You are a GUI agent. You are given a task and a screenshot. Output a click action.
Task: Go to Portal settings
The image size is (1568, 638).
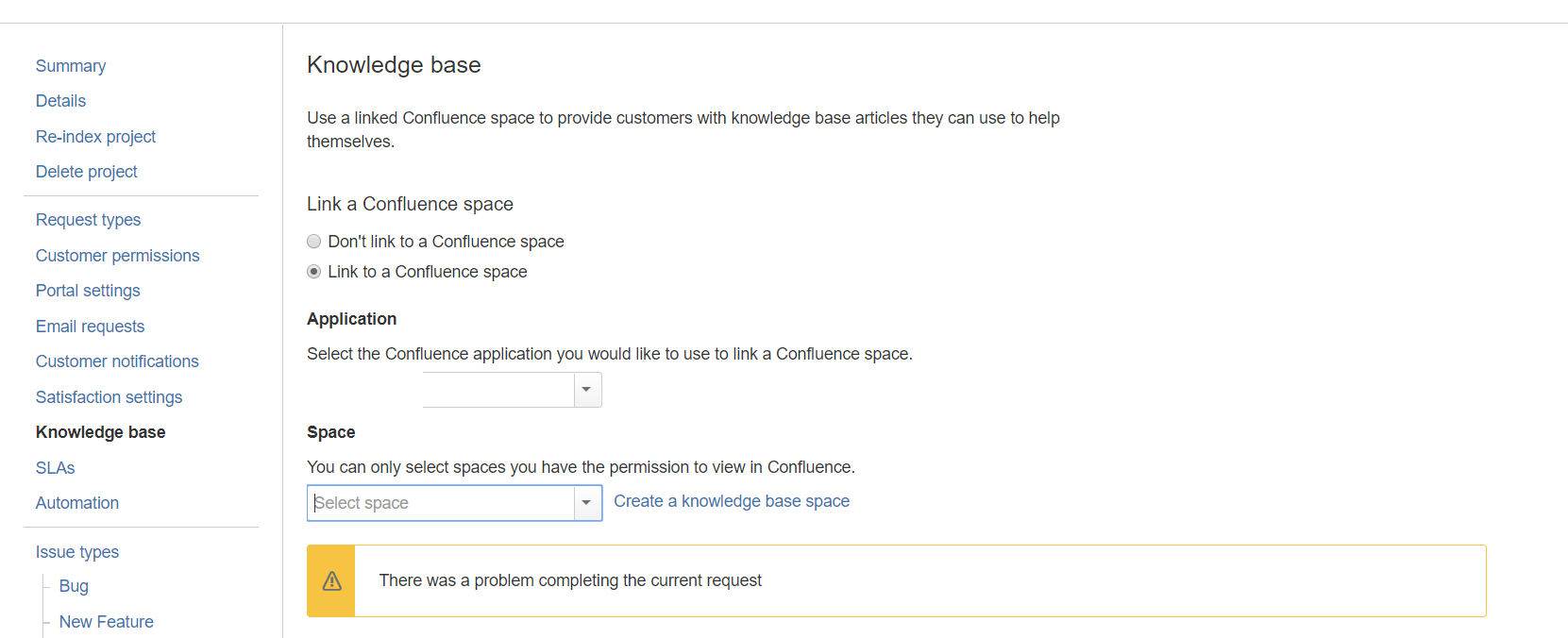(88, 291)
